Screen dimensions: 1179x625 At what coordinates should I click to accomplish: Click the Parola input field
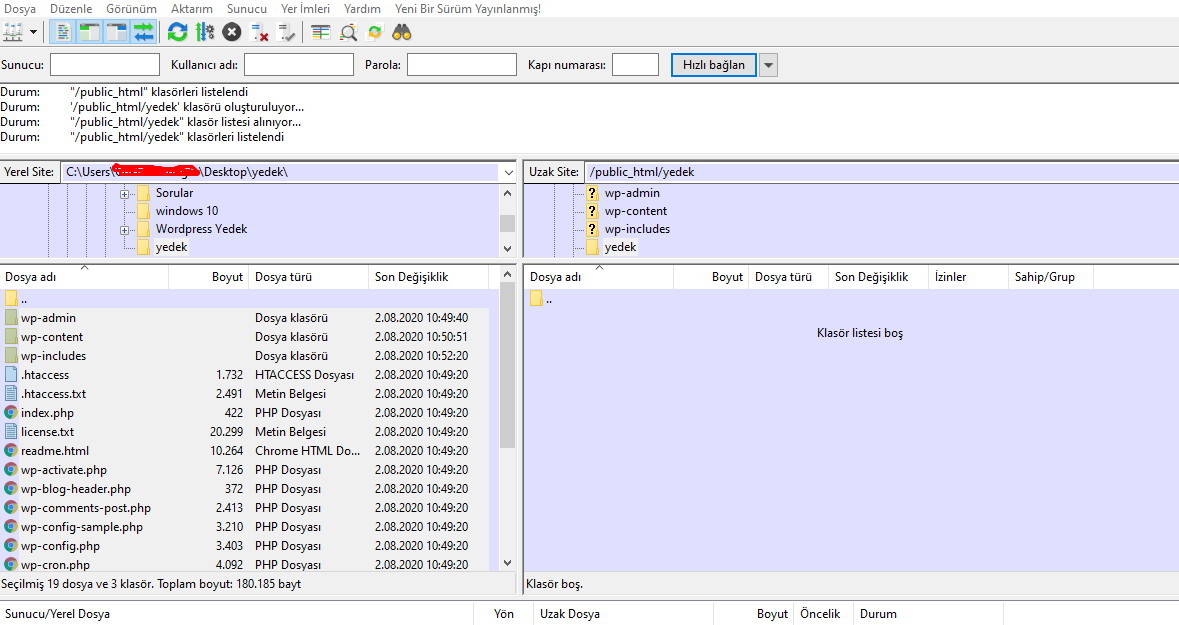coord(462,65)
